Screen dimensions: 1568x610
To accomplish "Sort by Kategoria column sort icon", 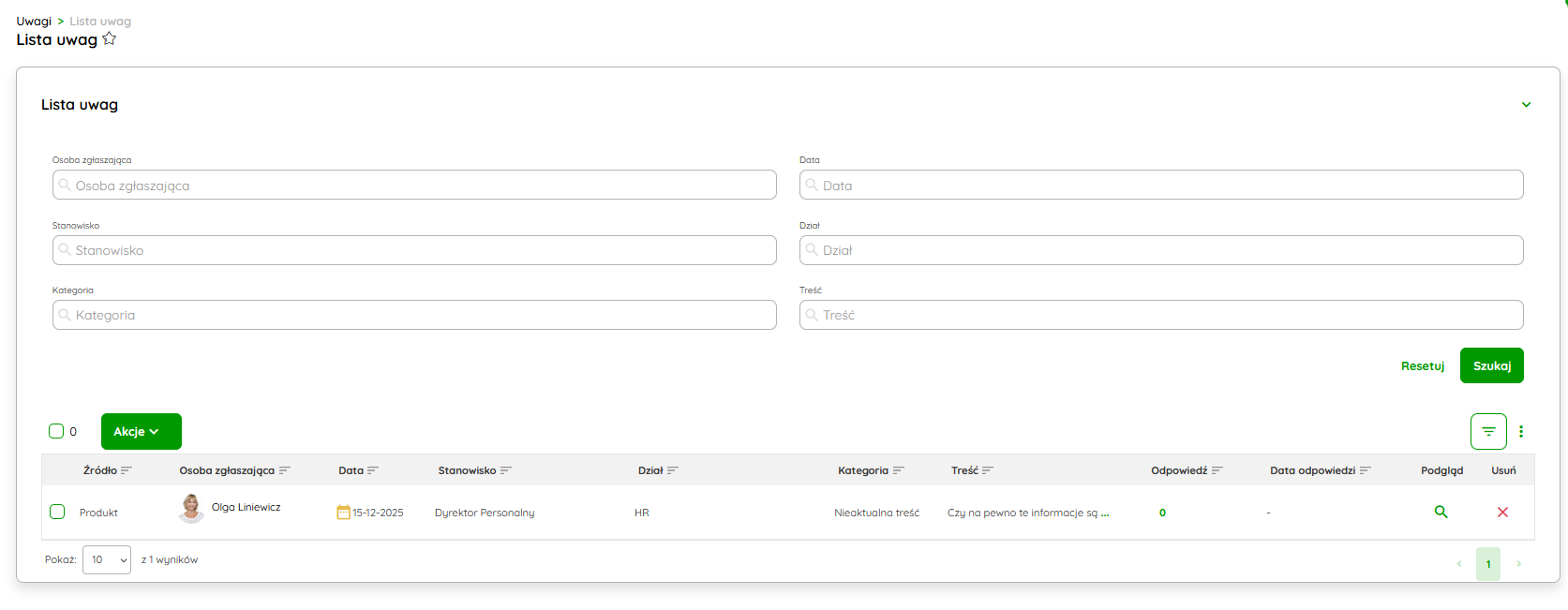I will [899, 470].
